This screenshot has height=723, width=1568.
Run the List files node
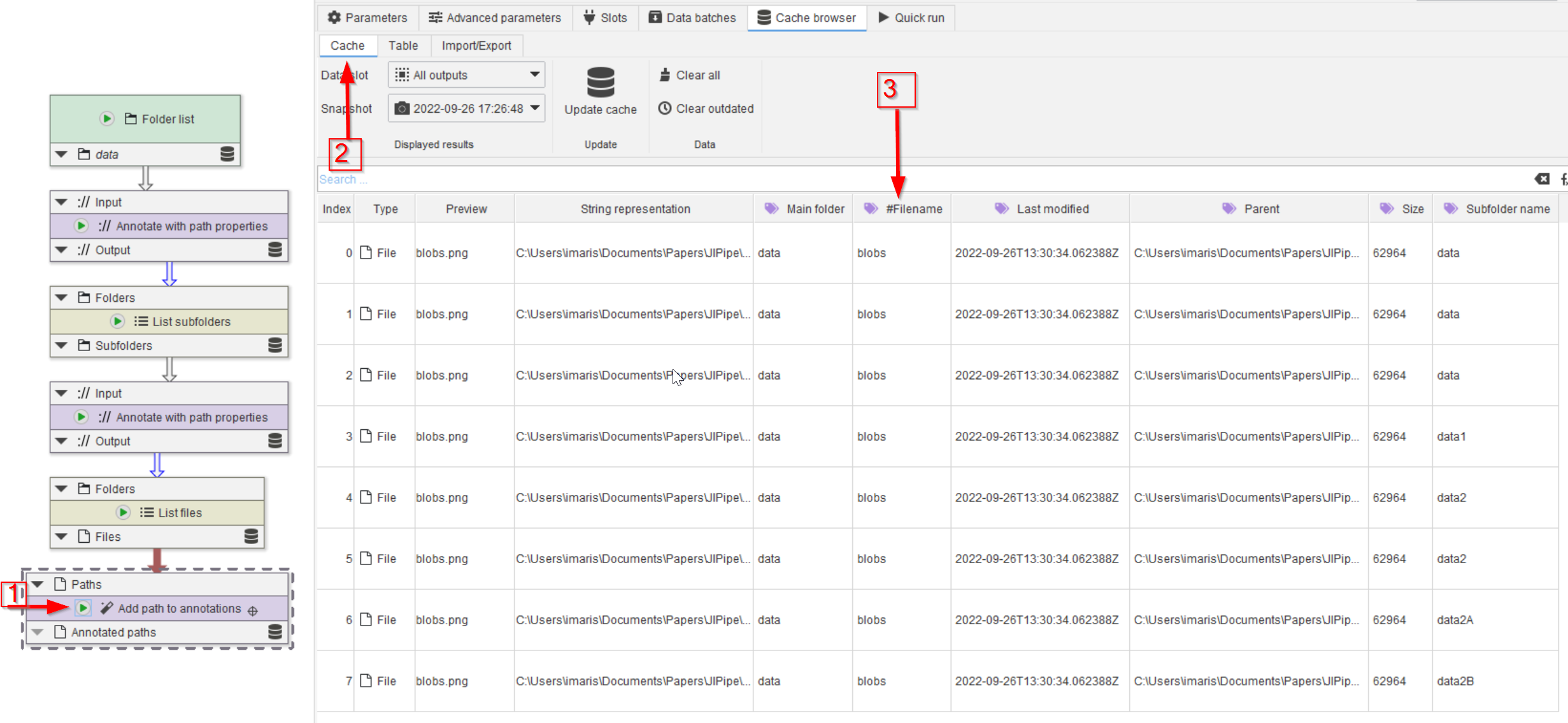[124, 512]
